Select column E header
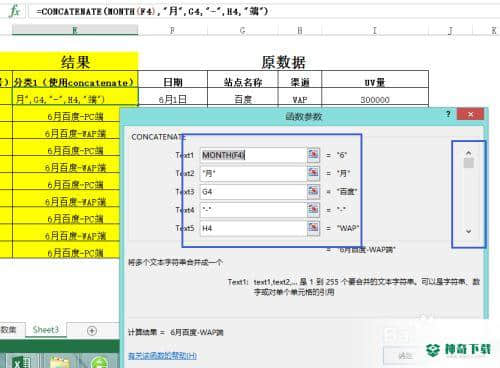The image size is (500, 368). pos(75,30)
